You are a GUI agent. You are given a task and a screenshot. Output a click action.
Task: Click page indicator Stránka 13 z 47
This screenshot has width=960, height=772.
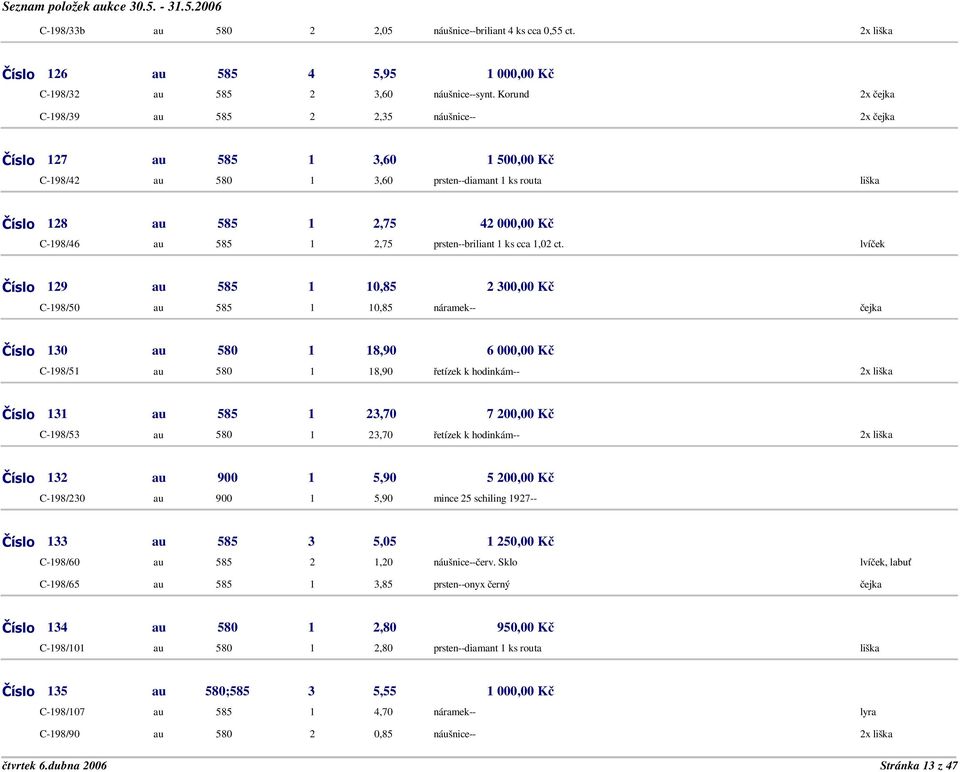(x=918, y=765)
